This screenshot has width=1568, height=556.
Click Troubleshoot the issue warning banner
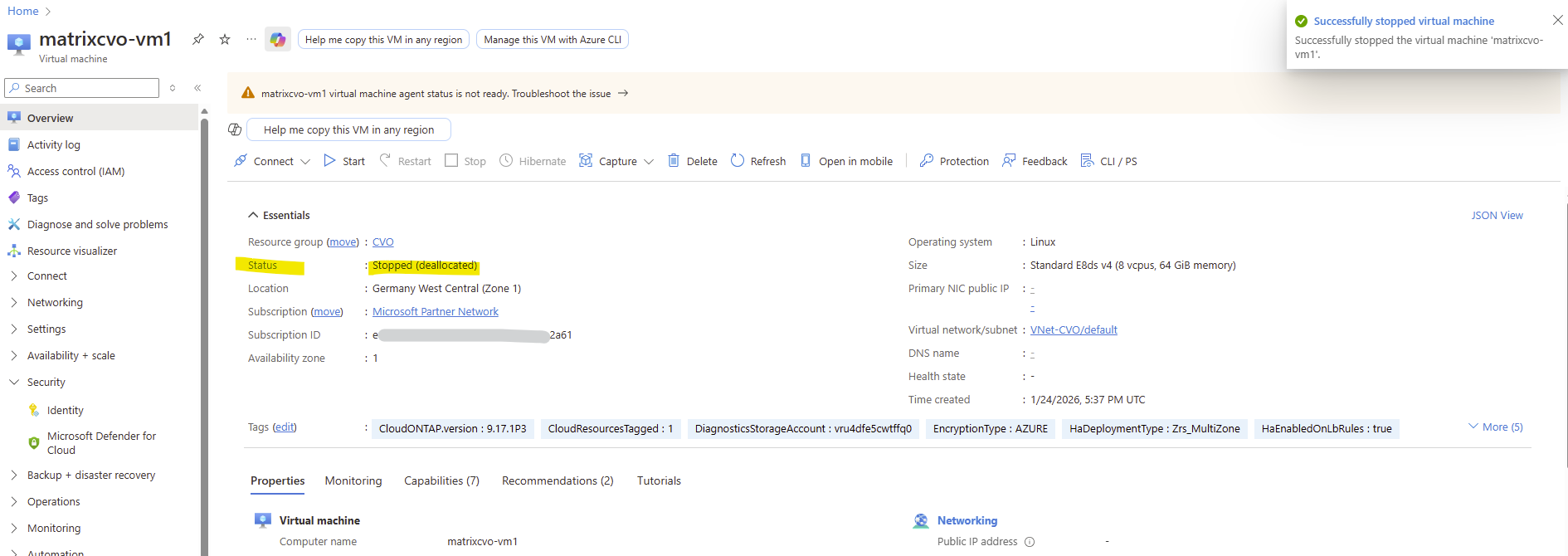click(x=570, y=94)
